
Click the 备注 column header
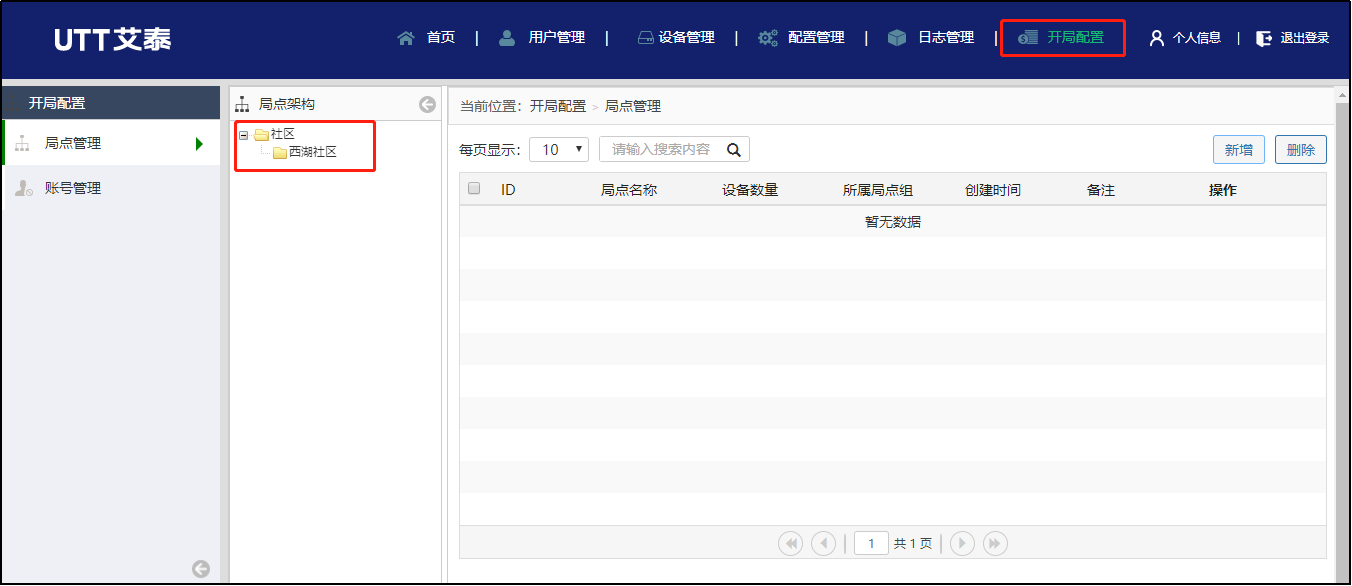point(1101,190)
